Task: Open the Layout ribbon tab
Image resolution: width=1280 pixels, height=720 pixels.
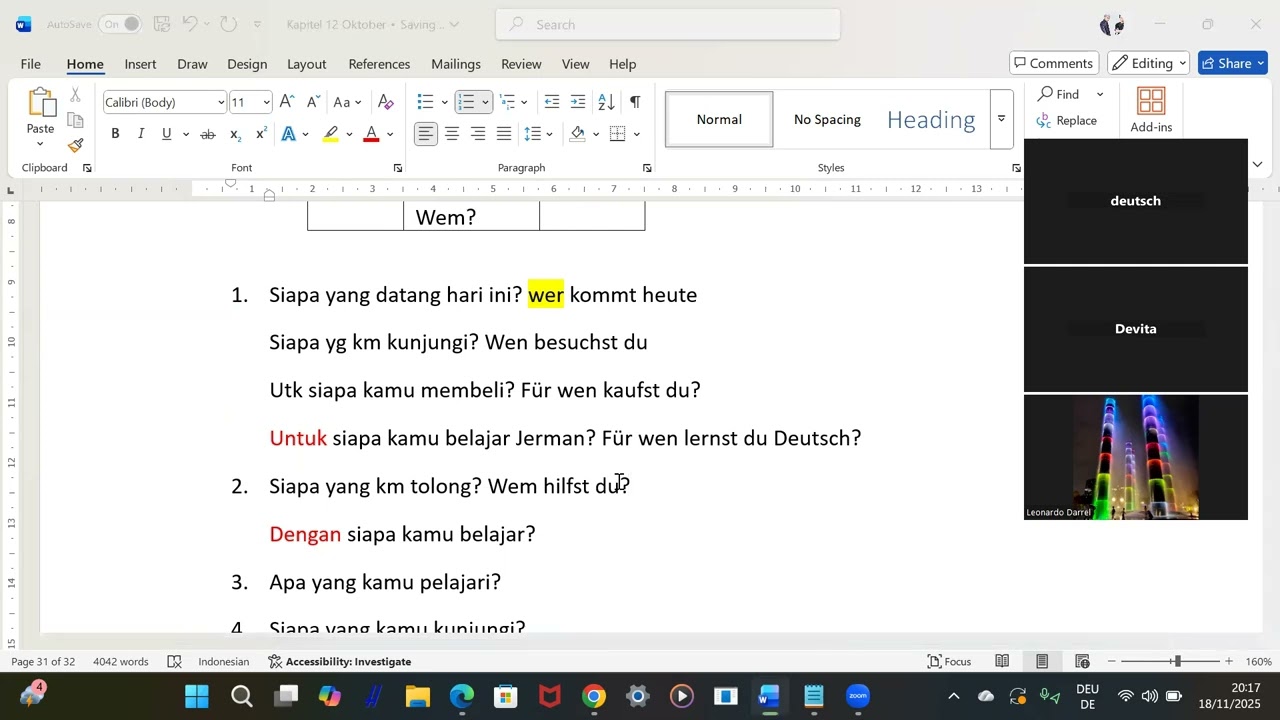Action: [x=306, y=64]
